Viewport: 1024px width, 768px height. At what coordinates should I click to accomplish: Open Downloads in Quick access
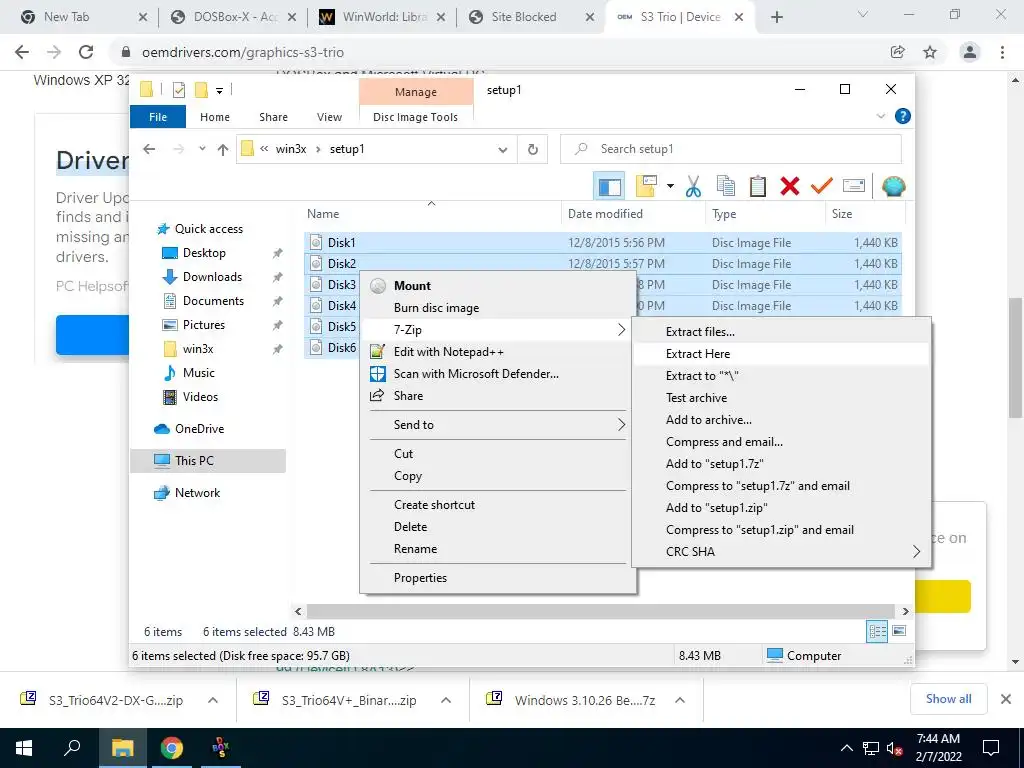tap(212, 277)
